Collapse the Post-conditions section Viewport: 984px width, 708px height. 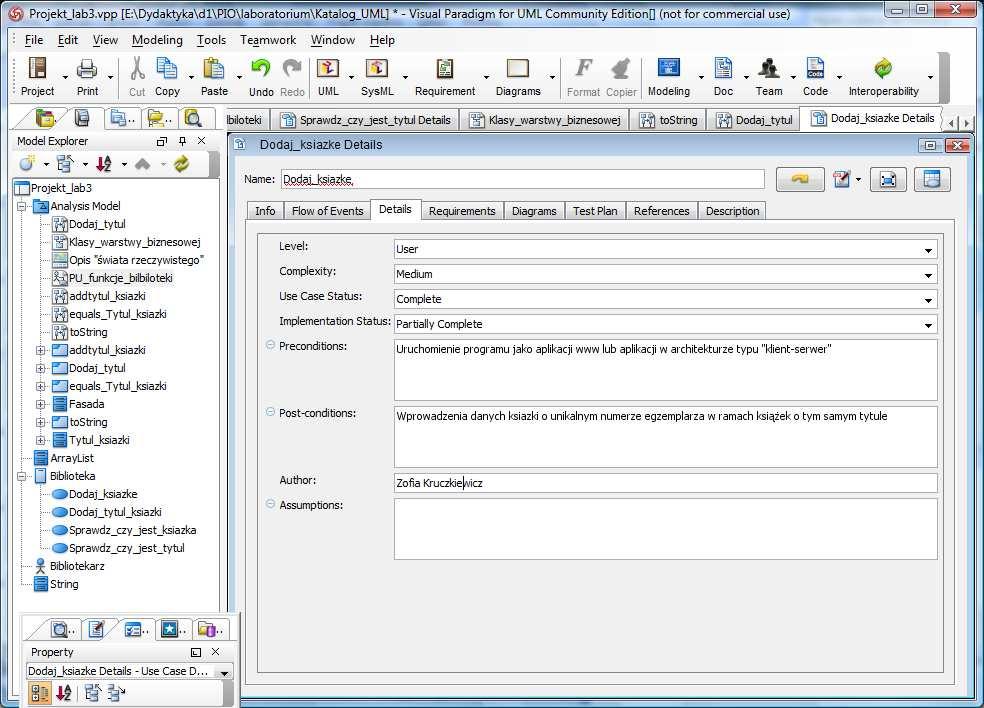[270, 412]
